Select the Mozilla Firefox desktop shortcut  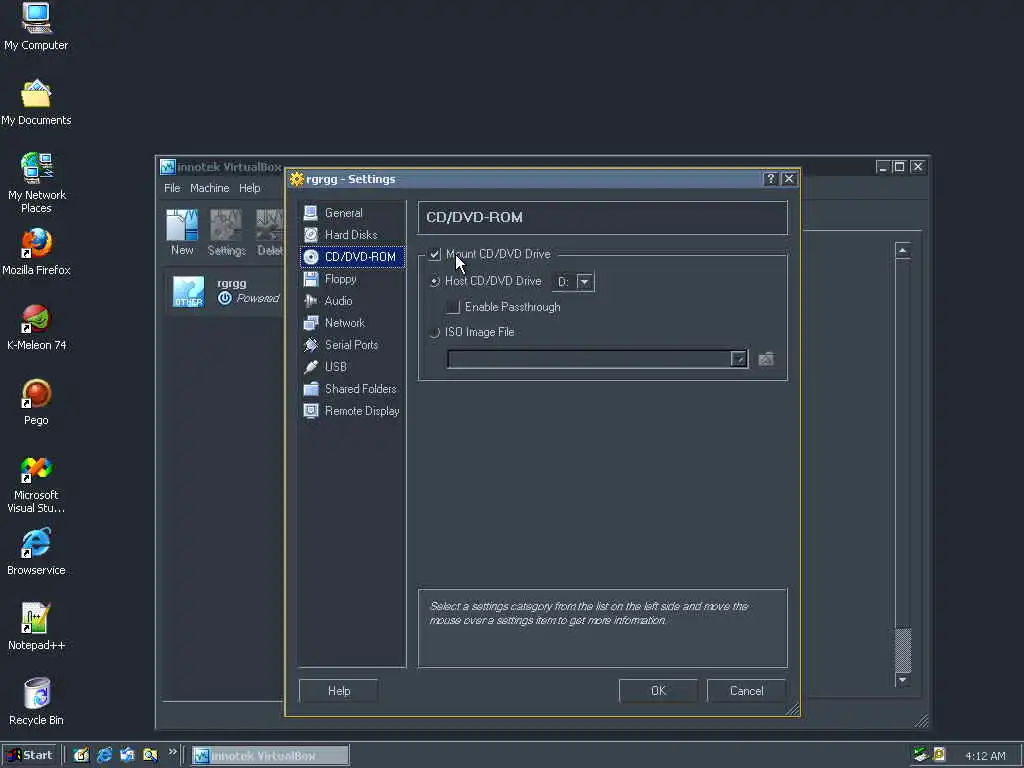click(36, 252)
